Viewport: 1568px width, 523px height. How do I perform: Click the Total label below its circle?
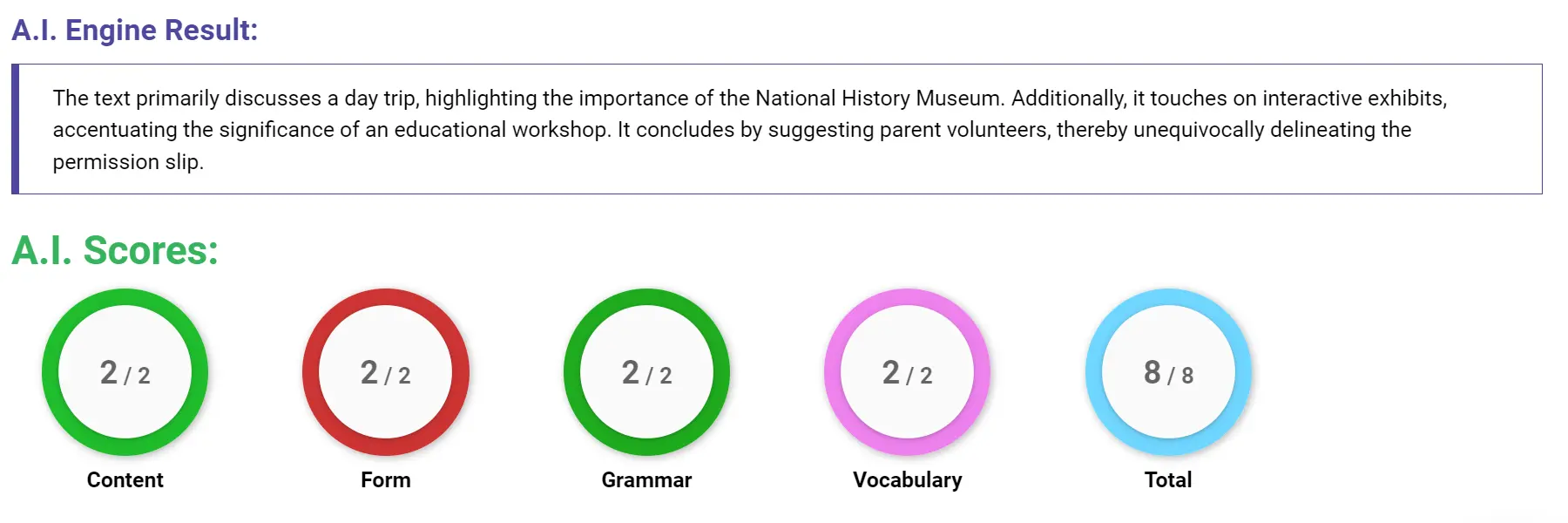point(1167,479)
